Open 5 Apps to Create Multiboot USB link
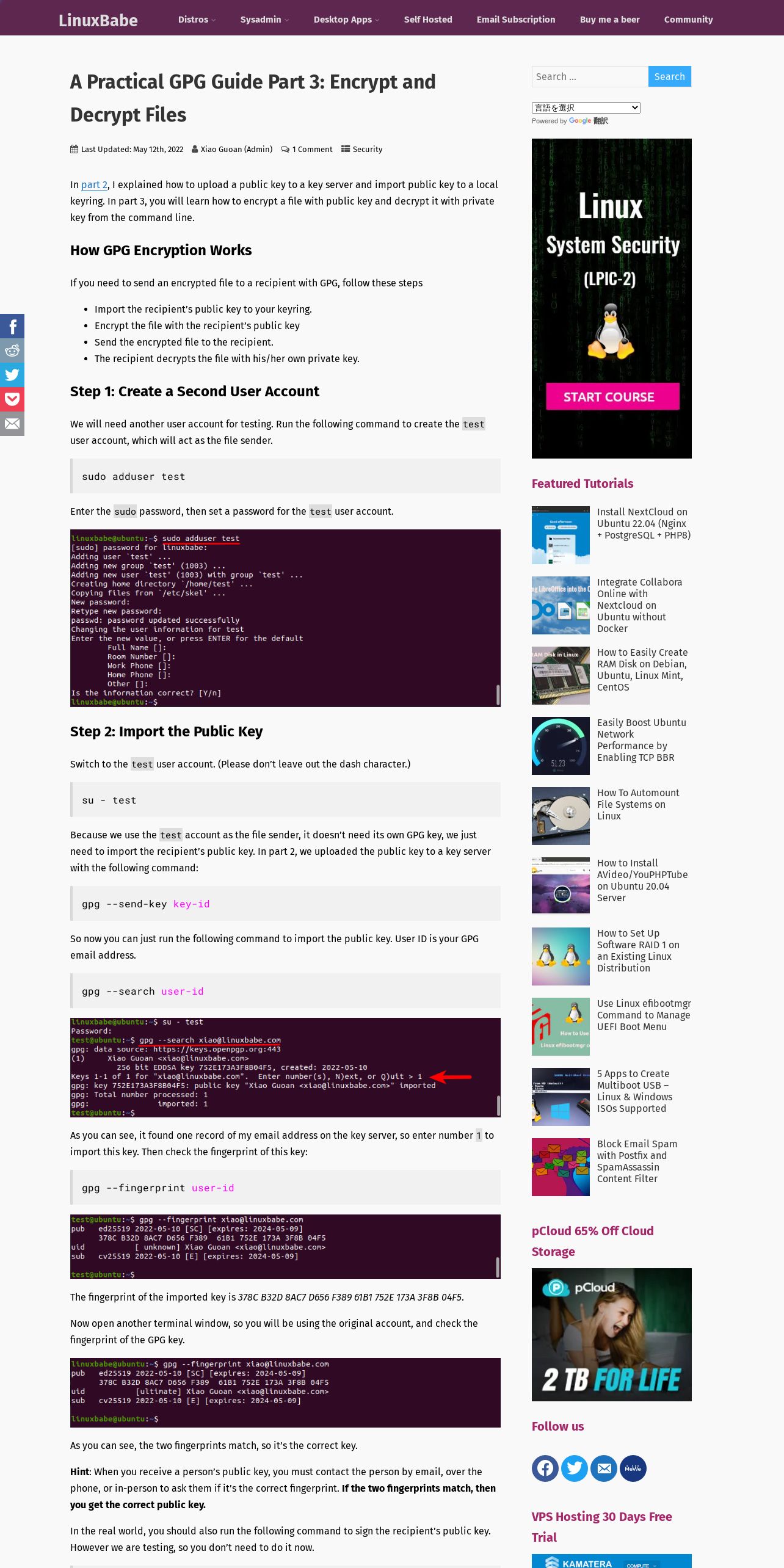Viewport: 784px width, 1568px height. (635, 1091)
